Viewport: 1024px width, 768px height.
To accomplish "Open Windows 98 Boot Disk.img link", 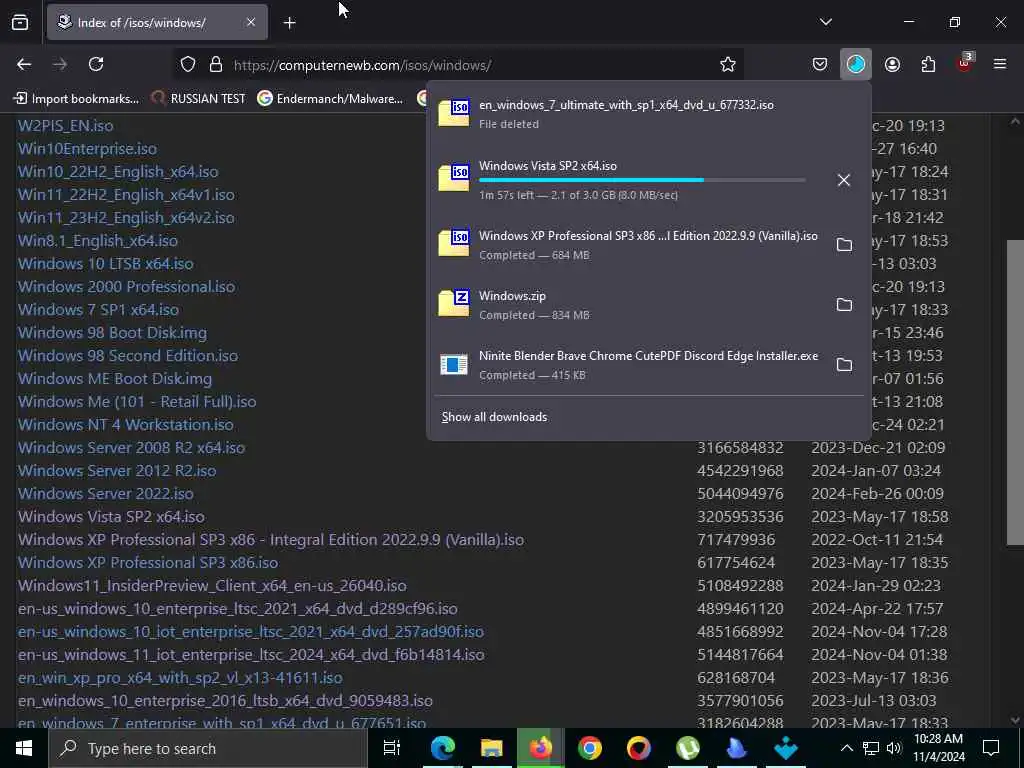I will click(112, 332).
